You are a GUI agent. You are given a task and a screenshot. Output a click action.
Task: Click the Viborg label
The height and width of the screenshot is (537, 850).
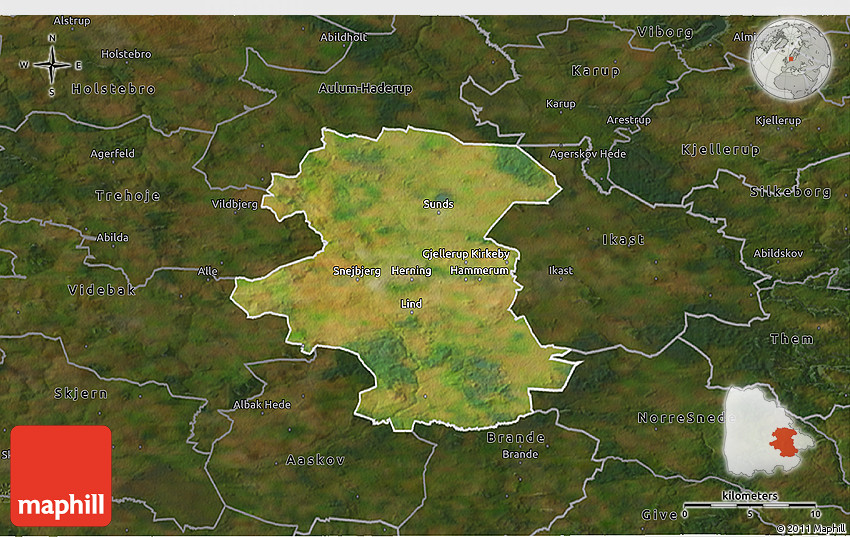(663, 32)
